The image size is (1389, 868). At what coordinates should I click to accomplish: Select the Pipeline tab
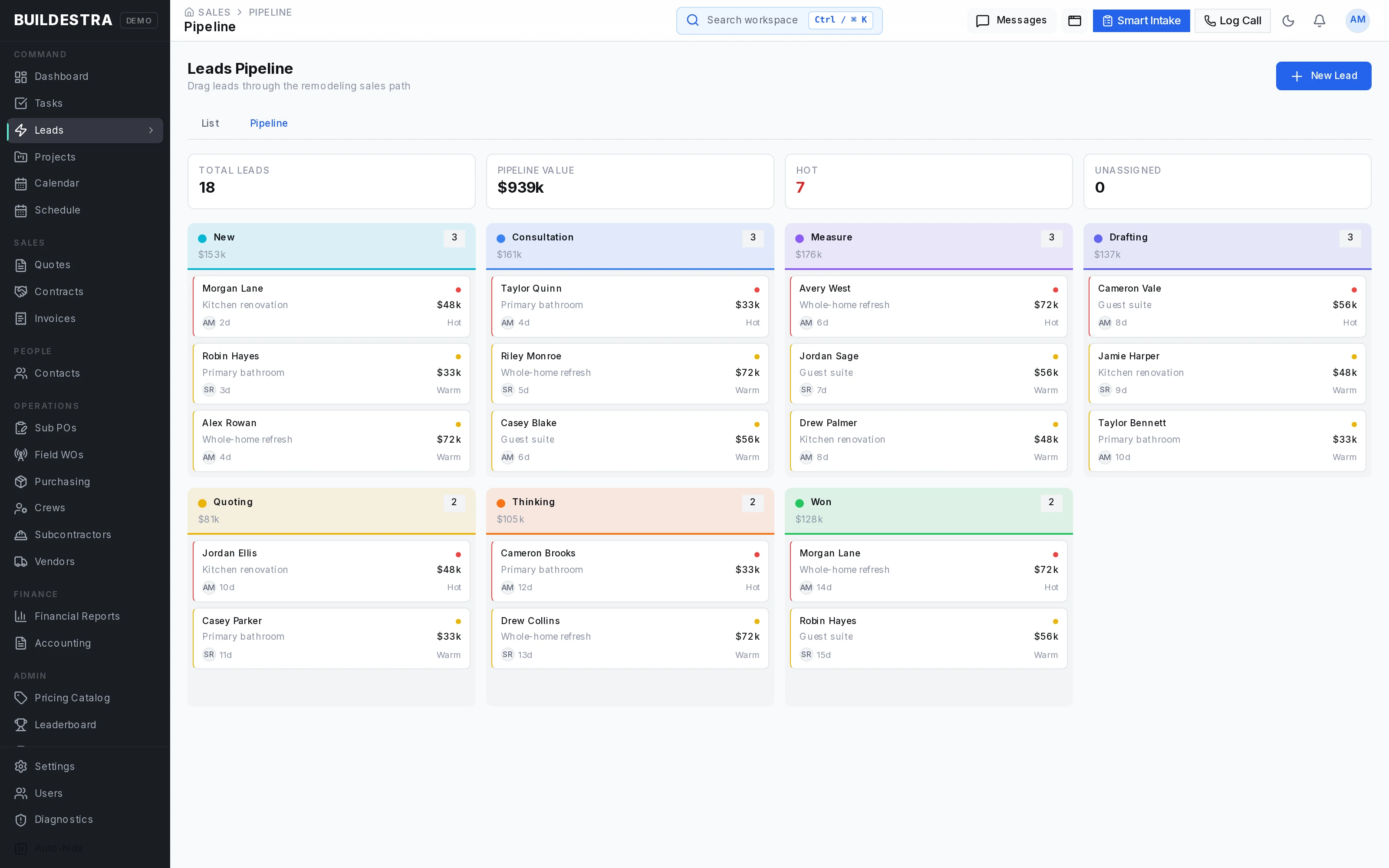coord(269,123)
